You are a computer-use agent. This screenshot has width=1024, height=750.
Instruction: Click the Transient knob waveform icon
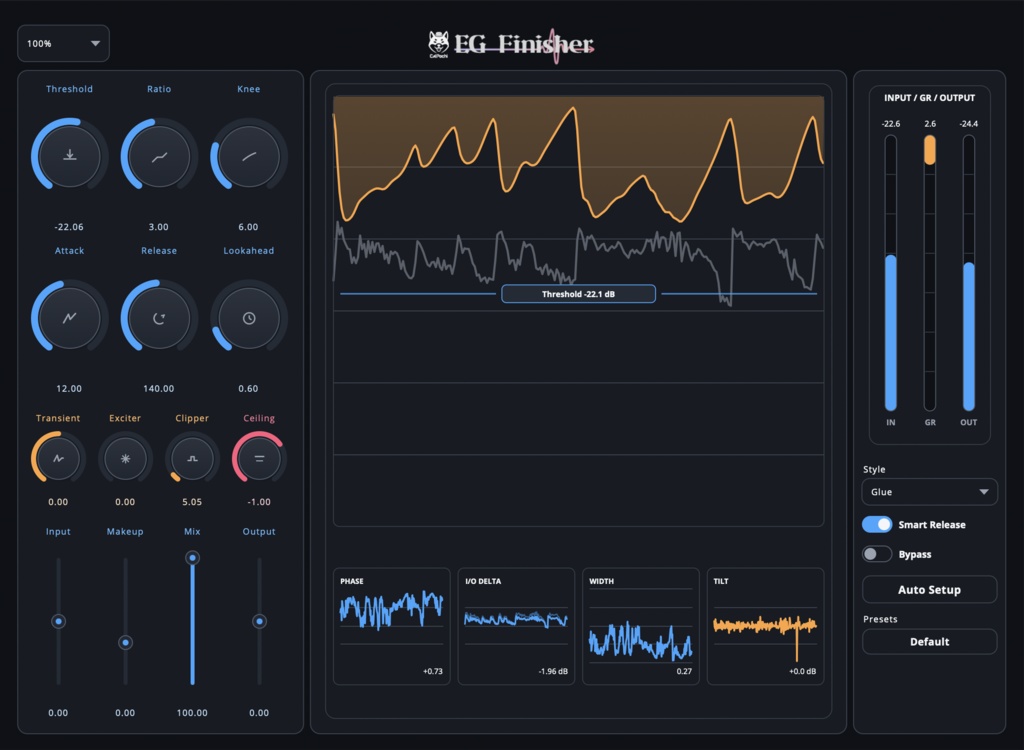pyautogui.click(x=58, y=459)
